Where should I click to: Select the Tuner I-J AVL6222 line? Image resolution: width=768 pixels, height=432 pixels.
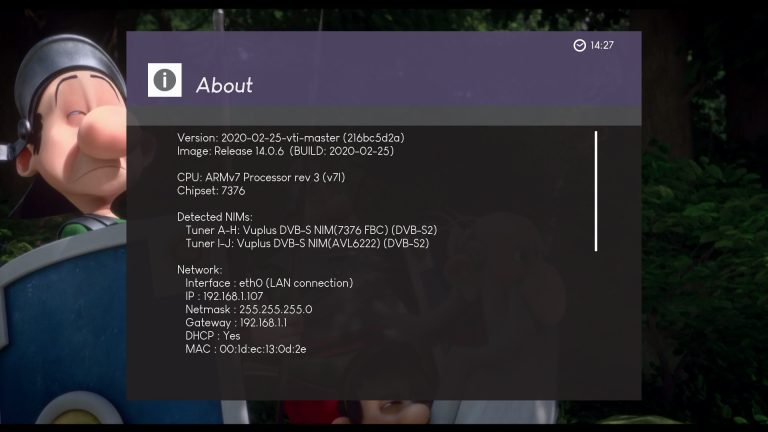click(x=307, y=243)
